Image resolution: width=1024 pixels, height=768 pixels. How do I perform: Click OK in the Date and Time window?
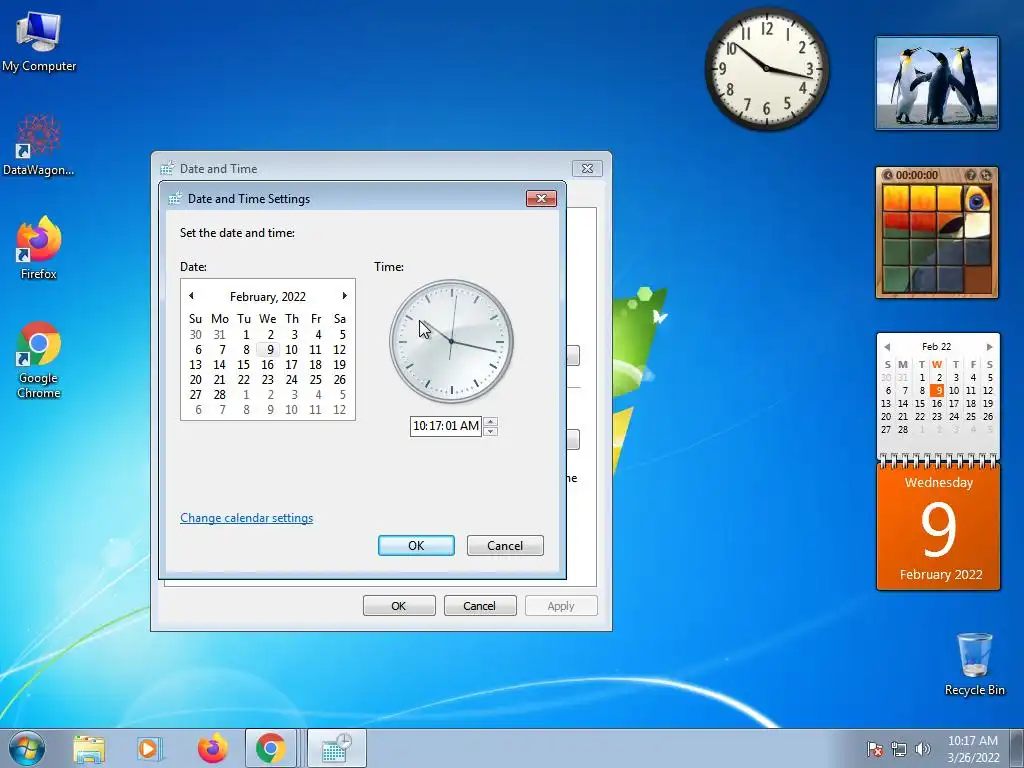(399, 605)
